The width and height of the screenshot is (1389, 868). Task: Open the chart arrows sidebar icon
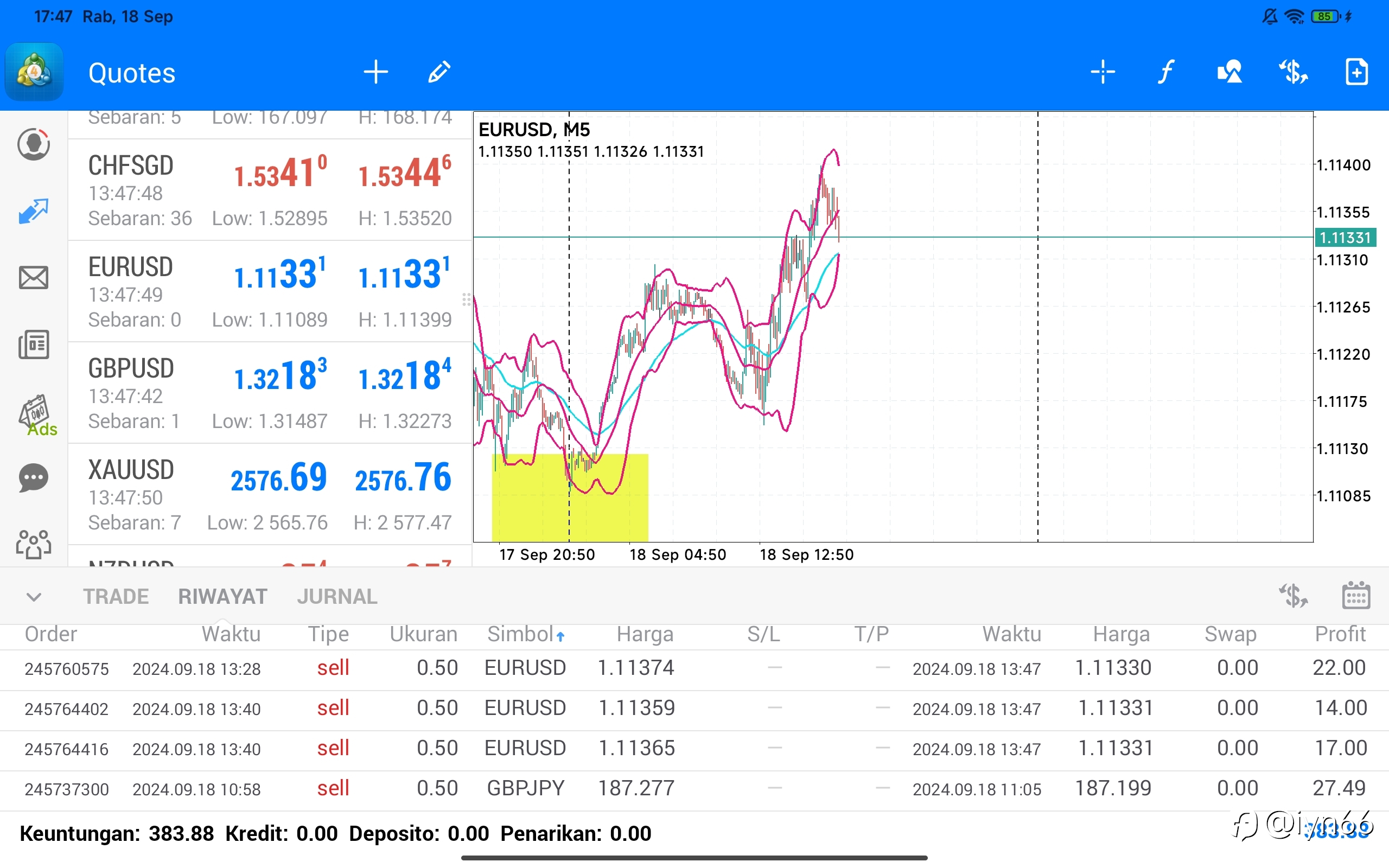click(x=33, y=211)
